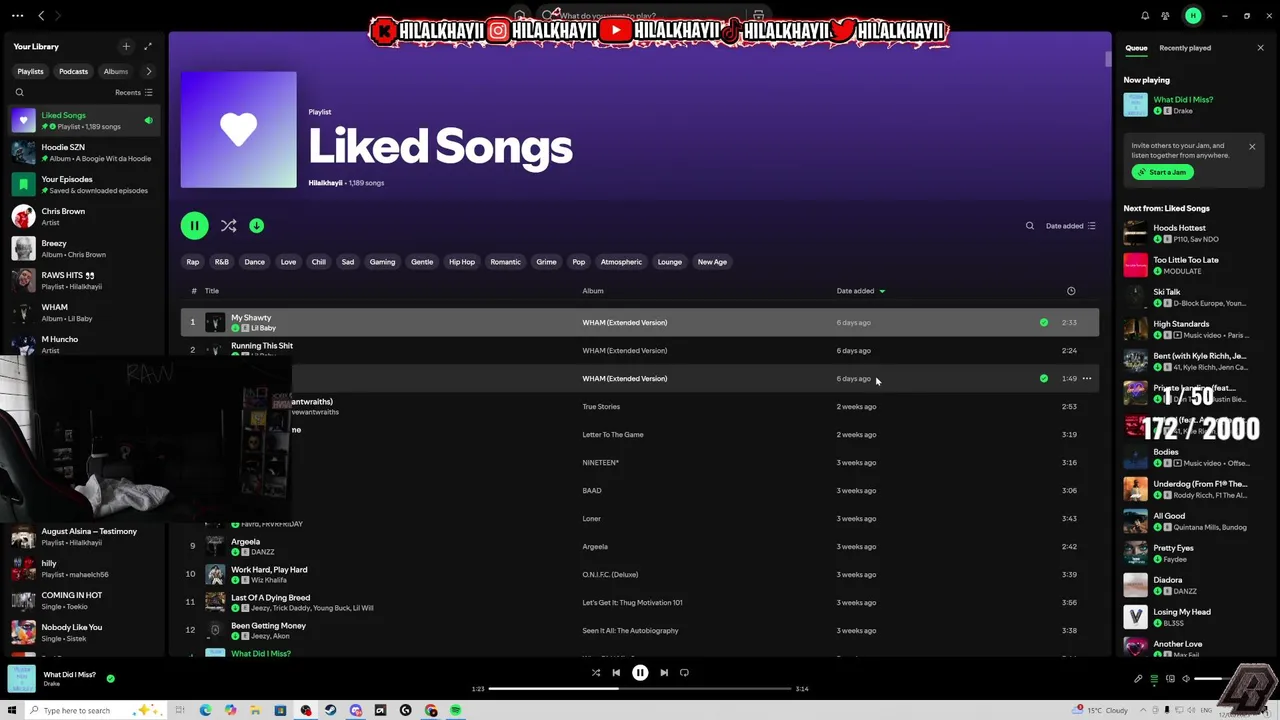Toggle repeat in the bottom player bar

(684, 673)
